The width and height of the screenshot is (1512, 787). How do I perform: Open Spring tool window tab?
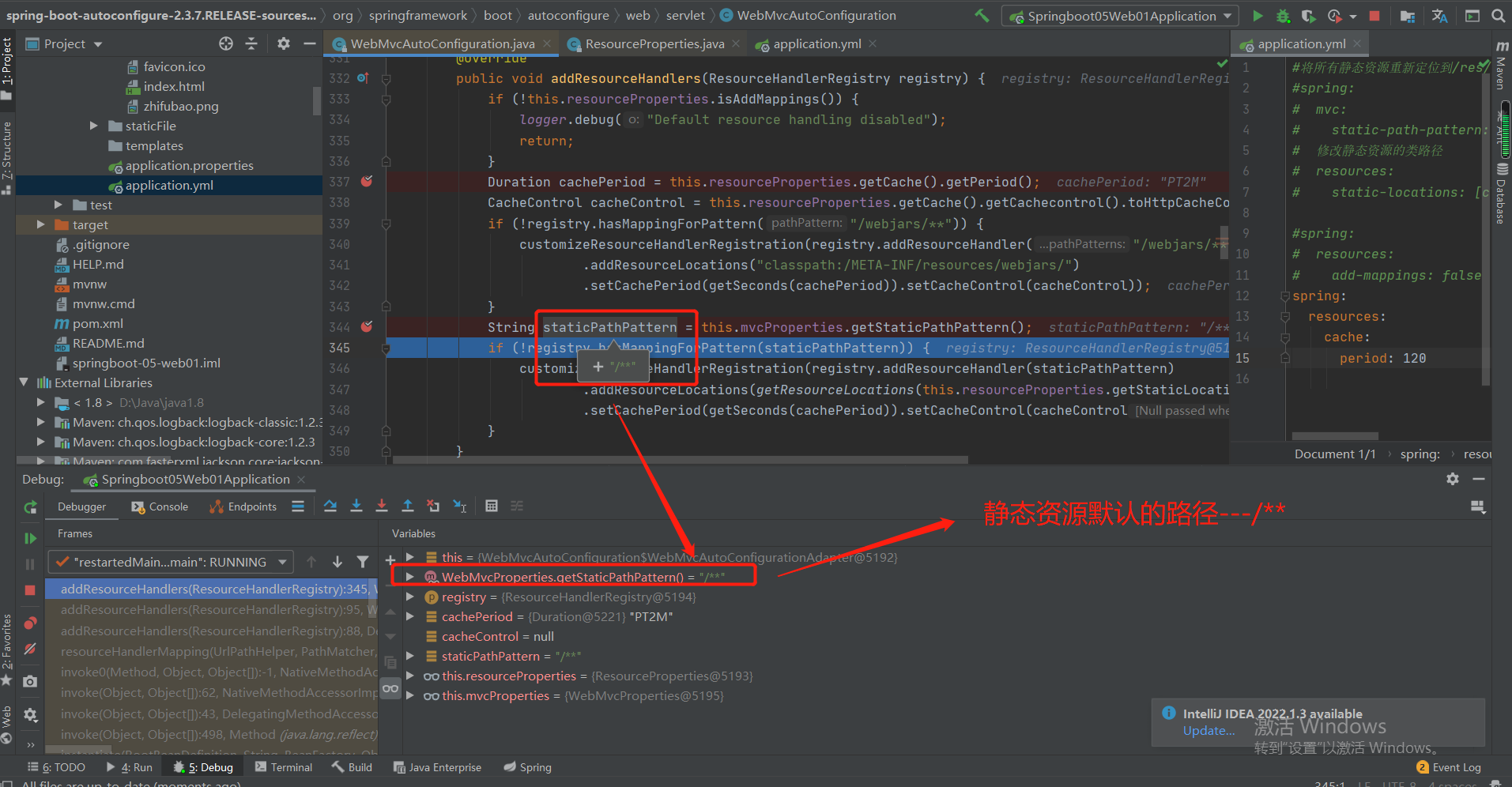(528, 767)
